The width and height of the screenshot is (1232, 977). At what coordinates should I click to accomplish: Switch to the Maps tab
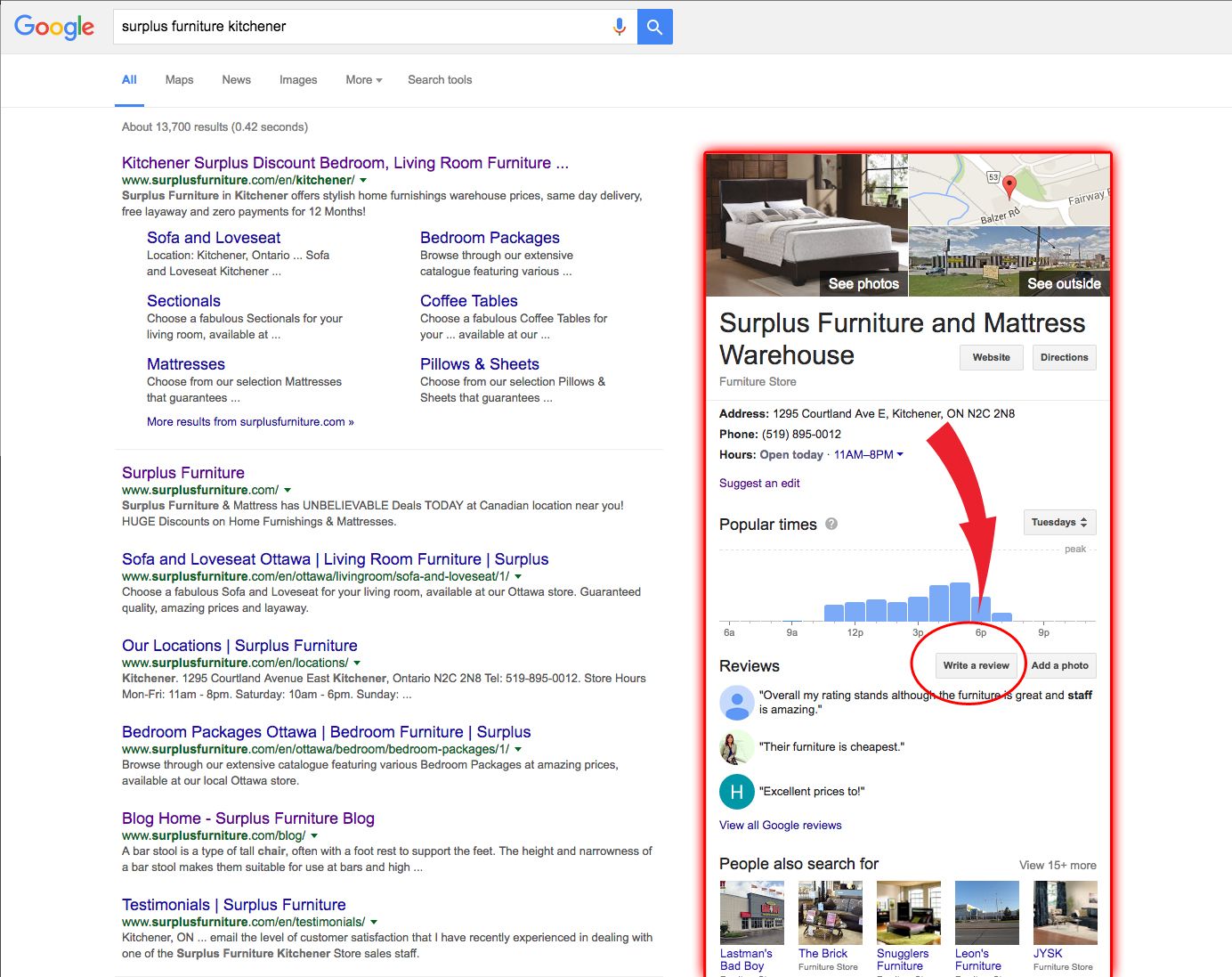pyautogui.click(x=179, y=79)
